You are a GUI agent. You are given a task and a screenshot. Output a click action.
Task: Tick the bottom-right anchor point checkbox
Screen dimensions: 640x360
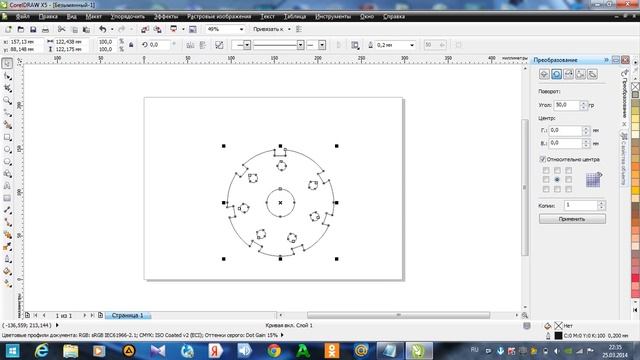click(569, 189)
